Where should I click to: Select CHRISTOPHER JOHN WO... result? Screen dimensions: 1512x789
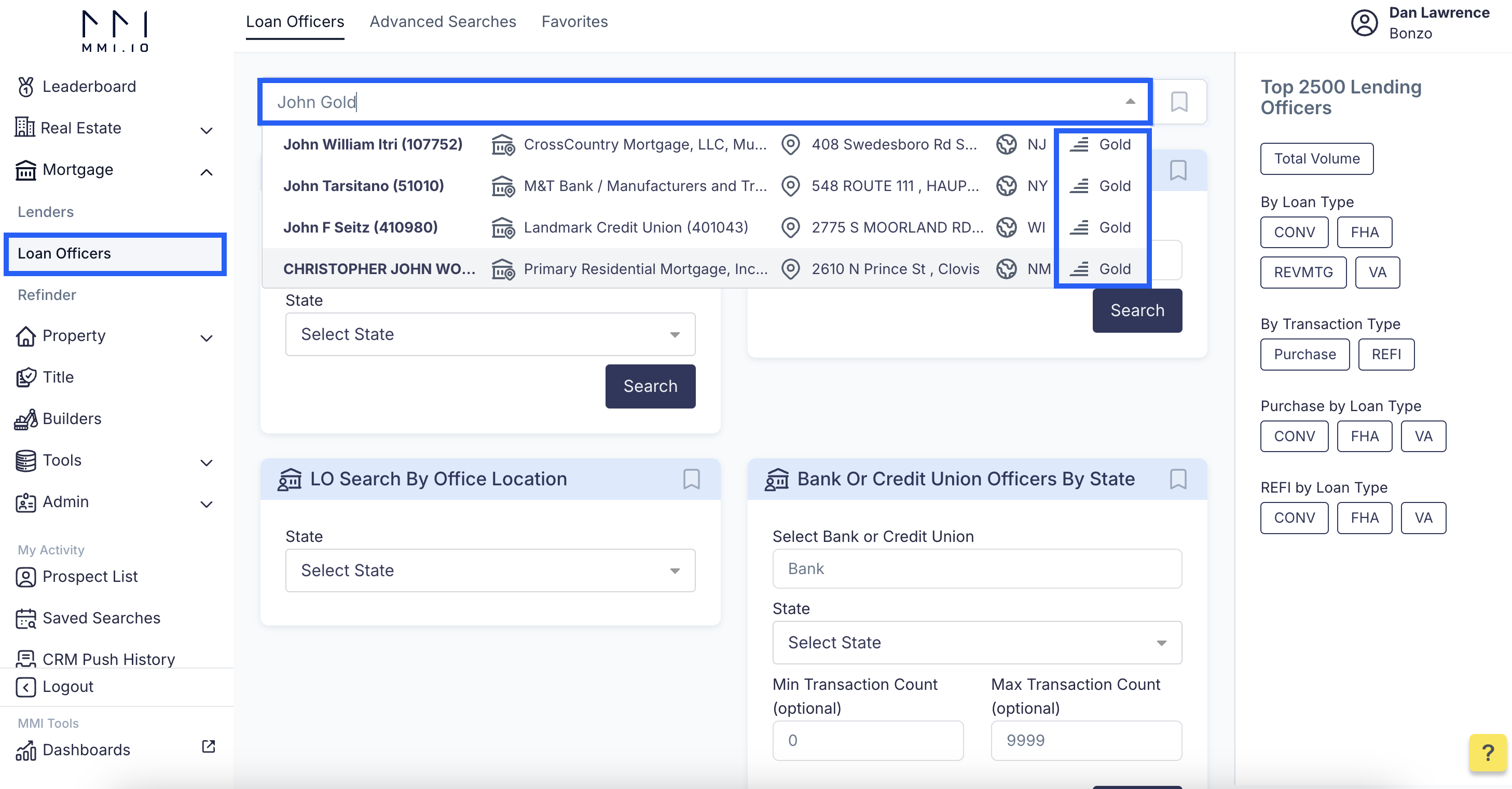click(704, 269)
